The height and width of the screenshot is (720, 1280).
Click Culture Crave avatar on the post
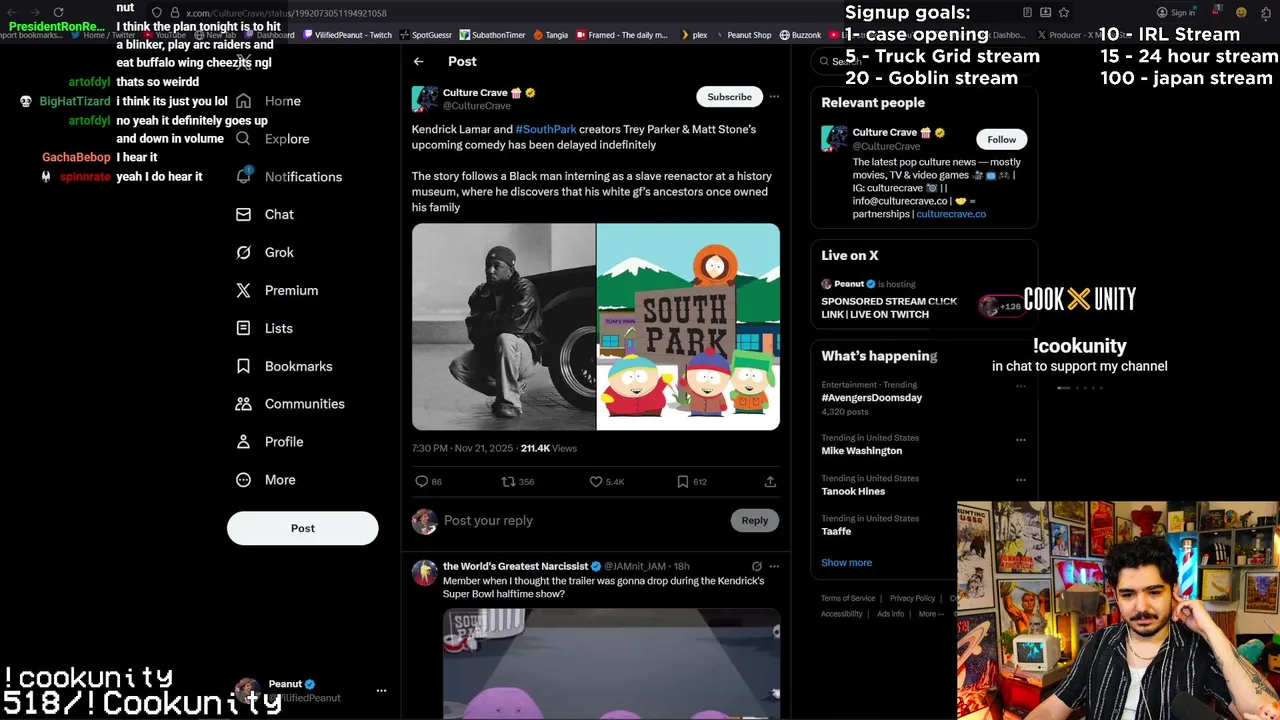[x=425, y=98]
